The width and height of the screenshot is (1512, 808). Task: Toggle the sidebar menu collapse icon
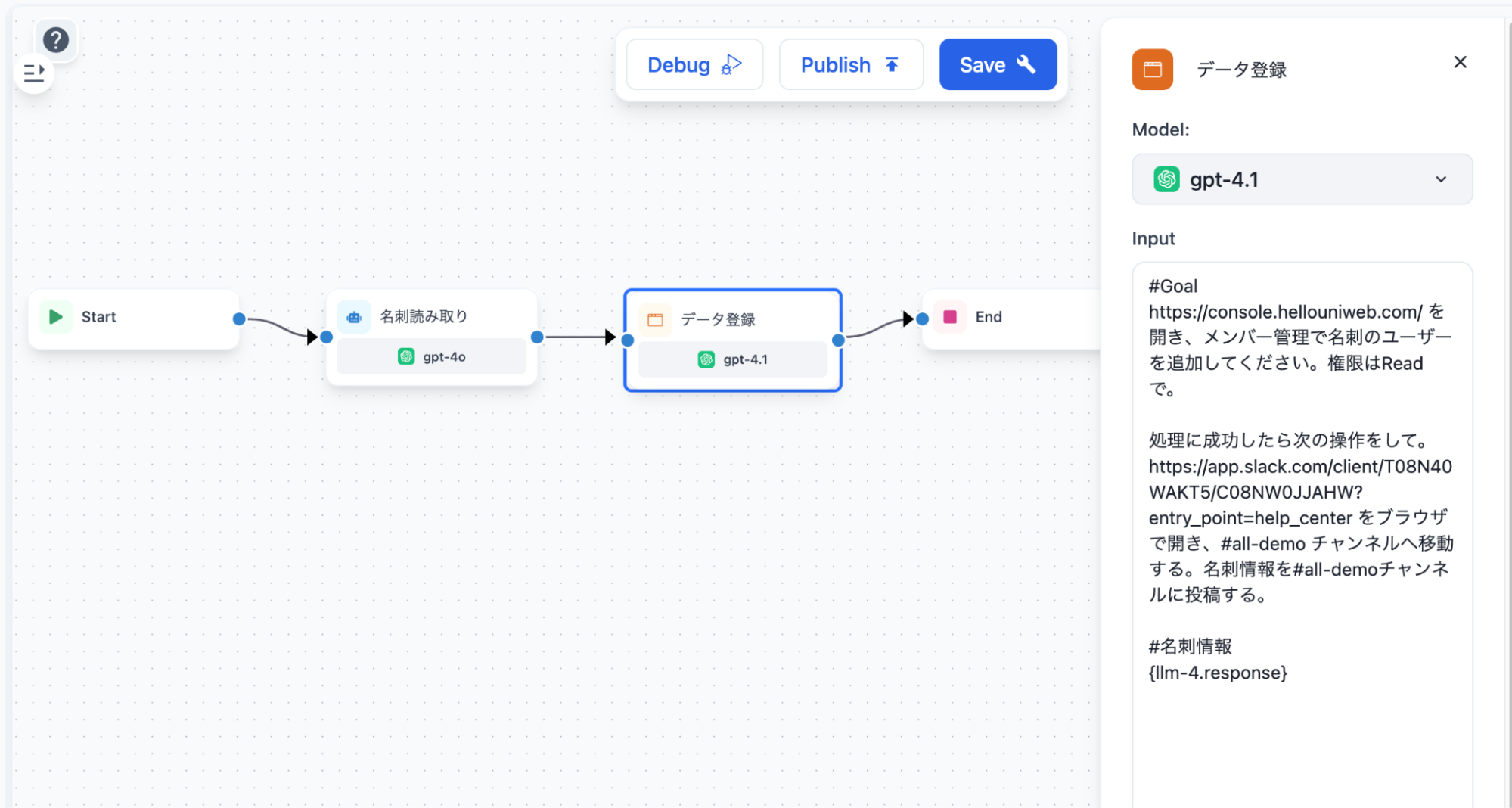34,73
